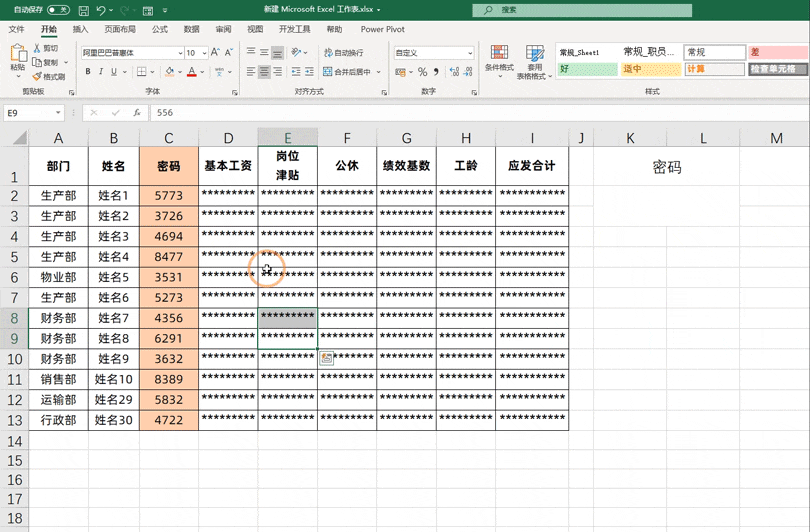Expand the Name Box dropdown arrow

[x=58, y=113]
